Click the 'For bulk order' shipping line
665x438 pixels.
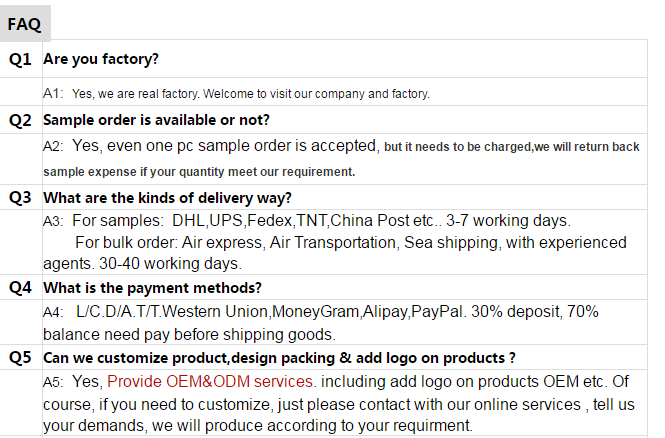[x=351, y=243]
